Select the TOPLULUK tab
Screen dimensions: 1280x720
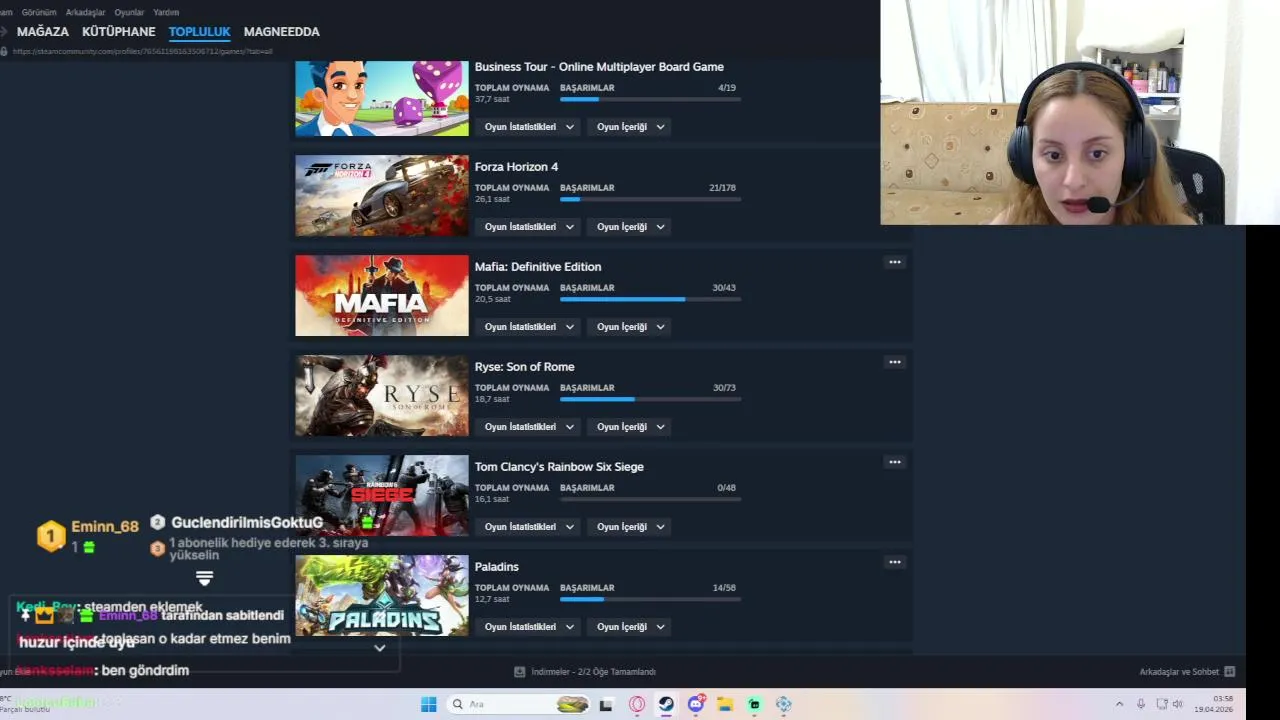(x=200, y=32)
